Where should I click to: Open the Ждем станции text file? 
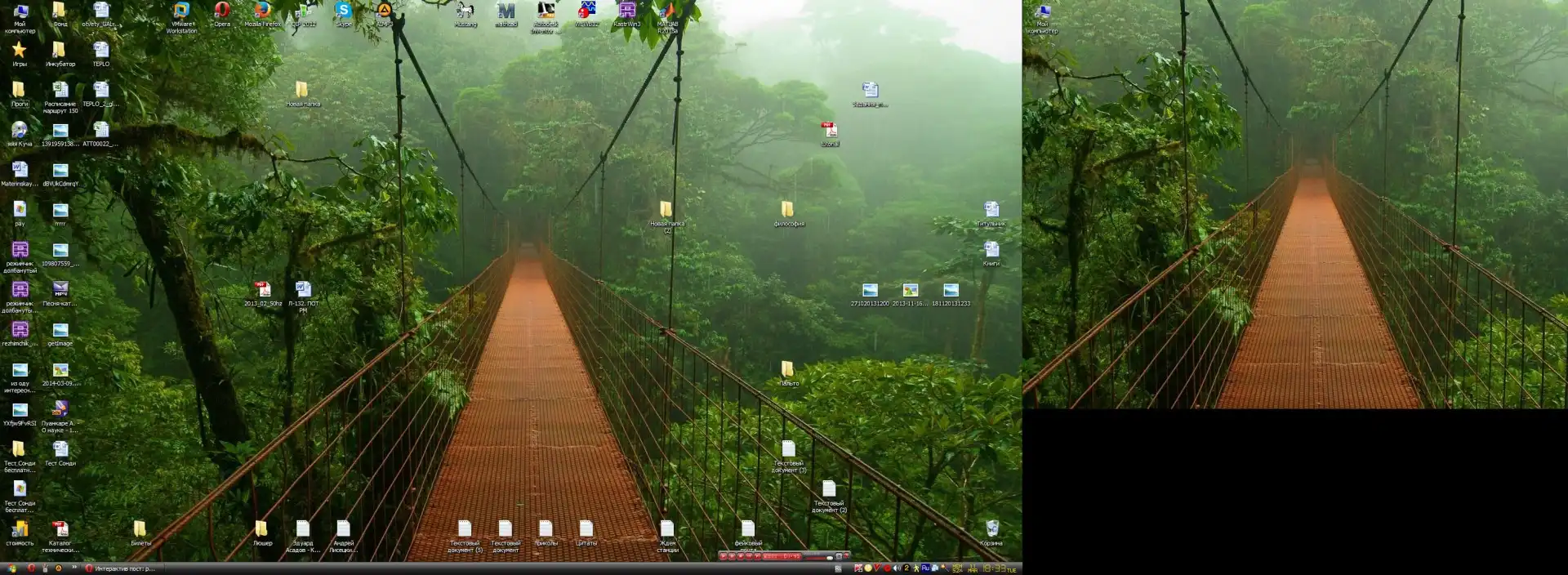pos(667,537)
